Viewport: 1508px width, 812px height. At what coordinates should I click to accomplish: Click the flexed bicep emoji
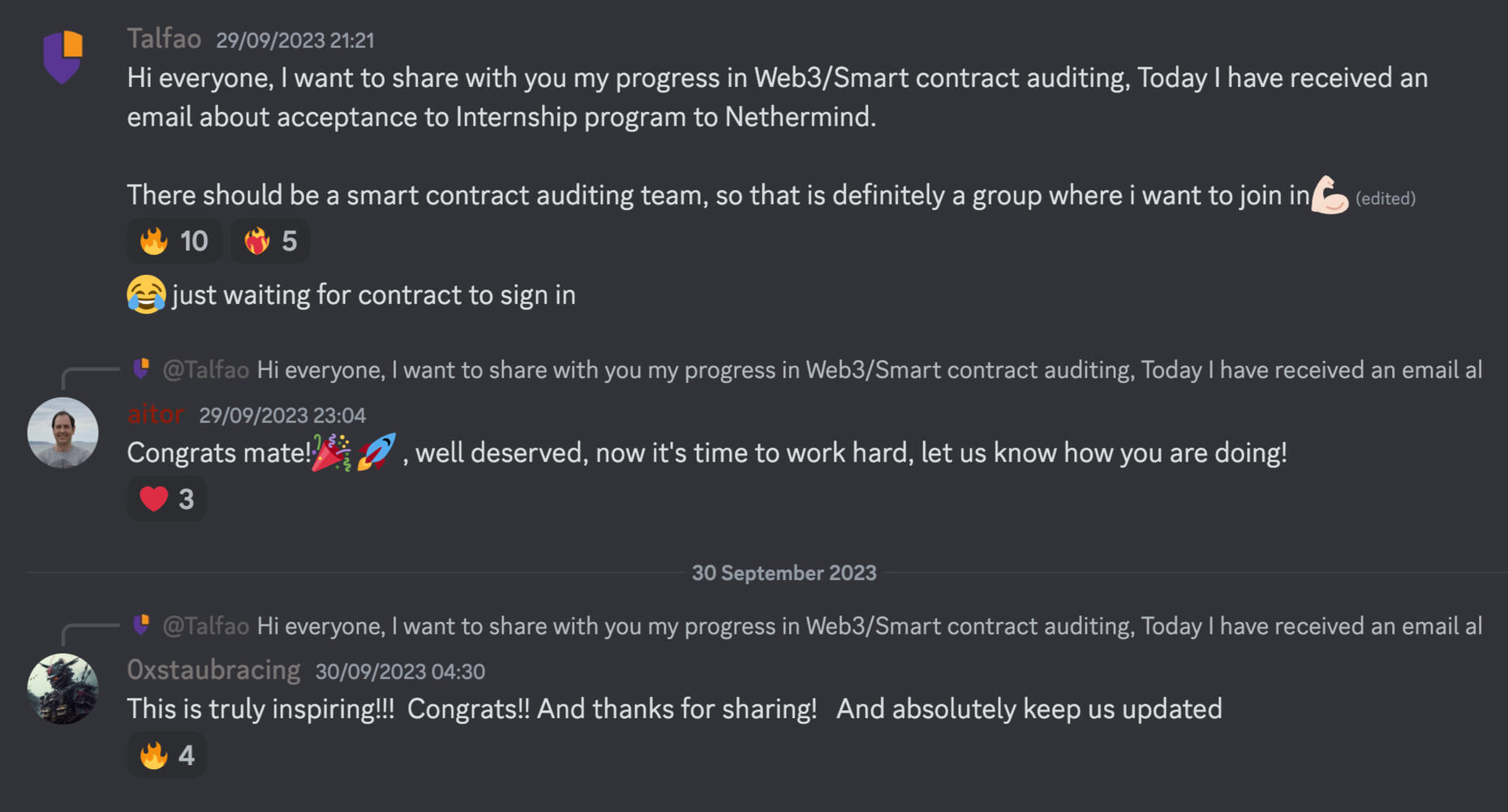1330,195
